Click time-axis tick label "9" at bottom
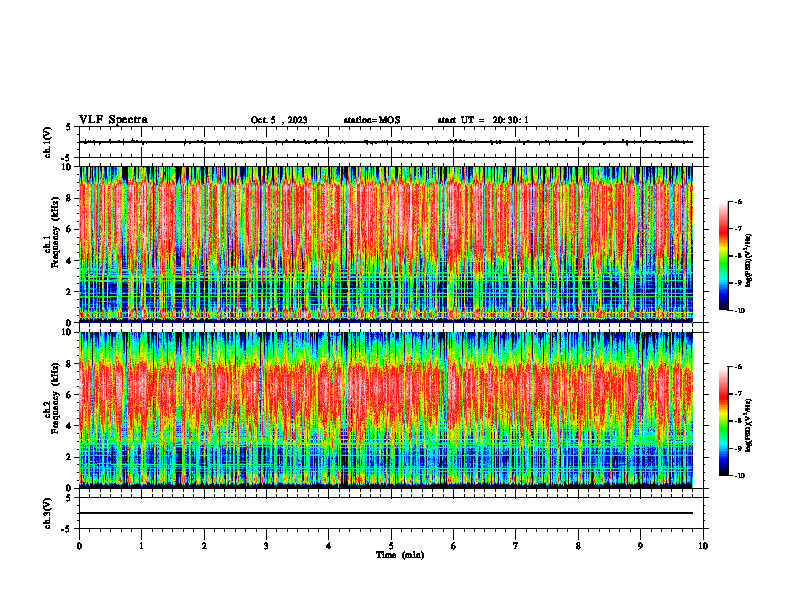 point(640,546)
